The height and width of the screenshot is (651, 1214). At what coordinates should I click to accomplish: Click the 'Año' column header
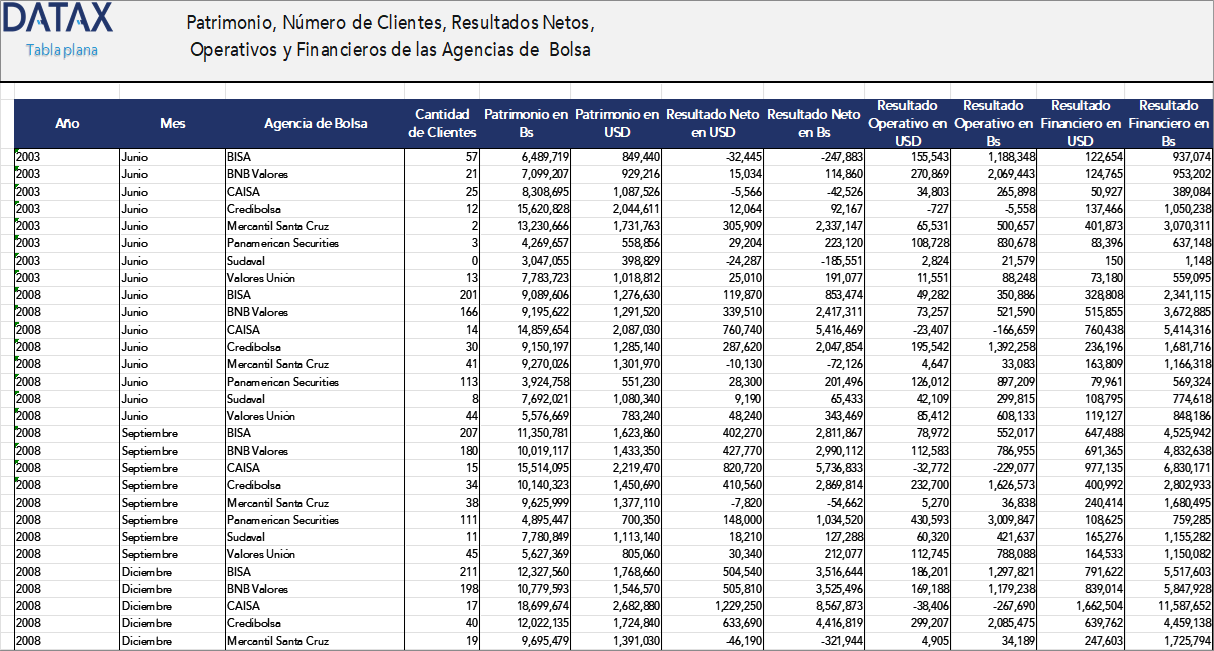67,123
